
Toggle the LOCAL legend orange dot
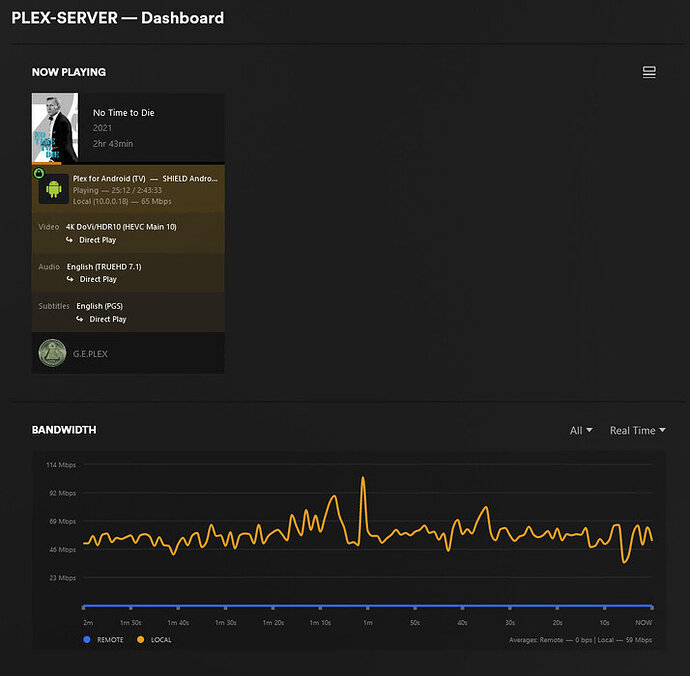pyautogui.click(x=140, y=639)
